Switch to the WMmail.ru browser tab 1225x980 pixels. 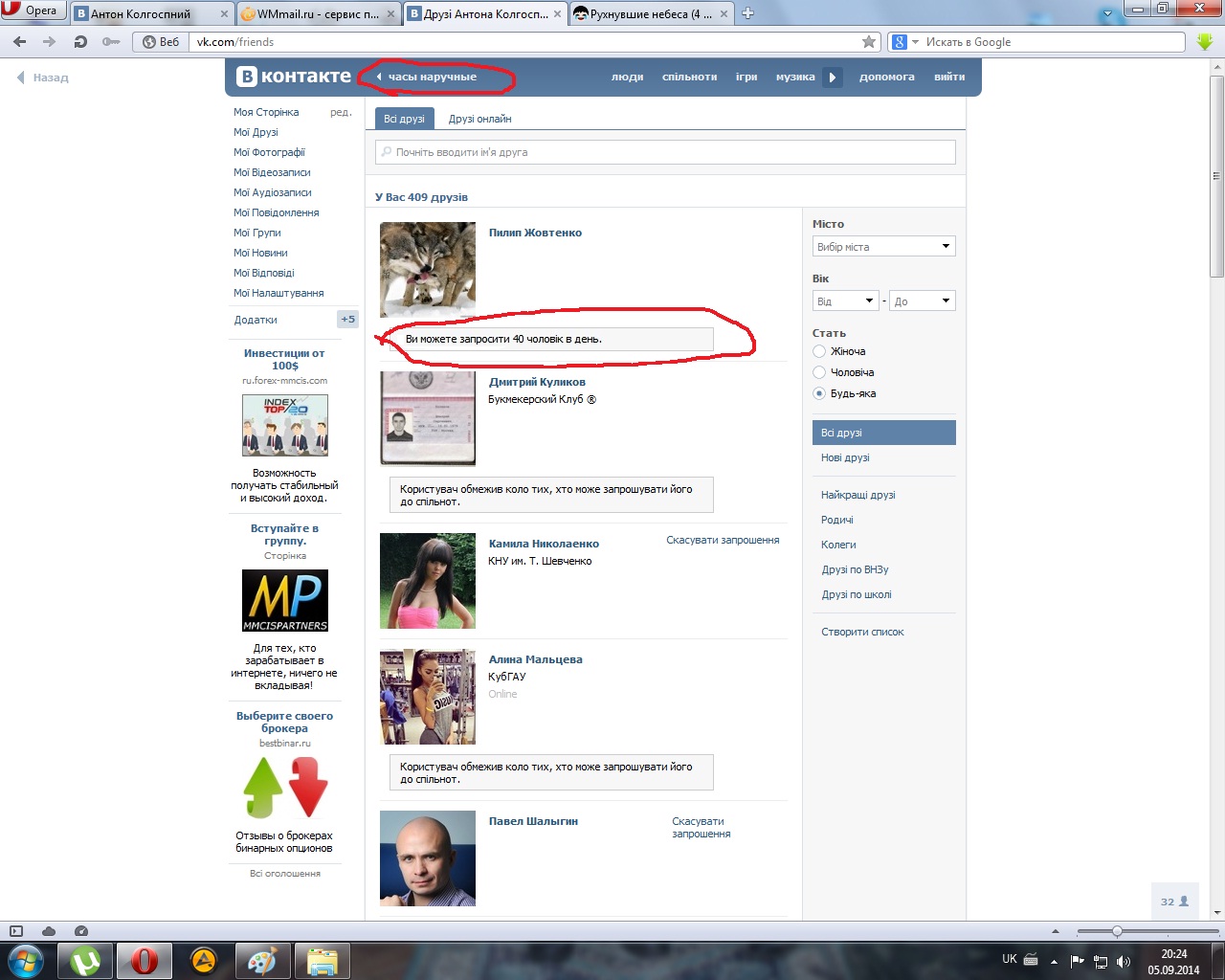click(319, 13)
